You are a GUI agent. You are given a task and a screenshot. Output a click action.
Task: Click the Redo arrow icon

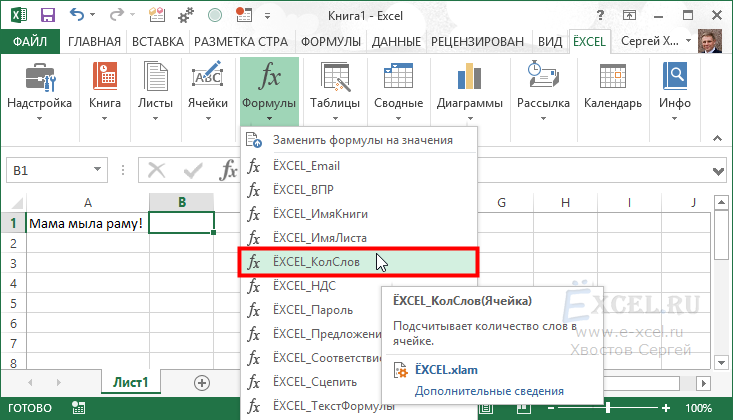click(116, 15)
